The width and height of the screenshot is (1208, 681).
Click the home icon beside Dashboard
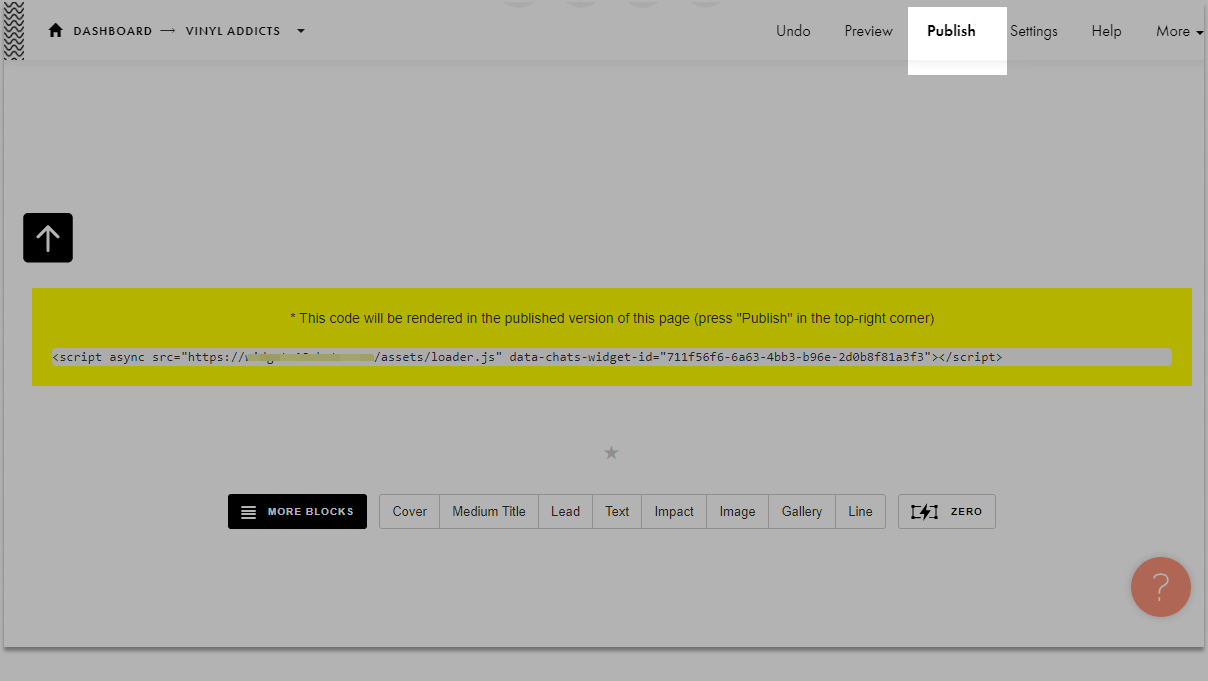pos(56,31)
